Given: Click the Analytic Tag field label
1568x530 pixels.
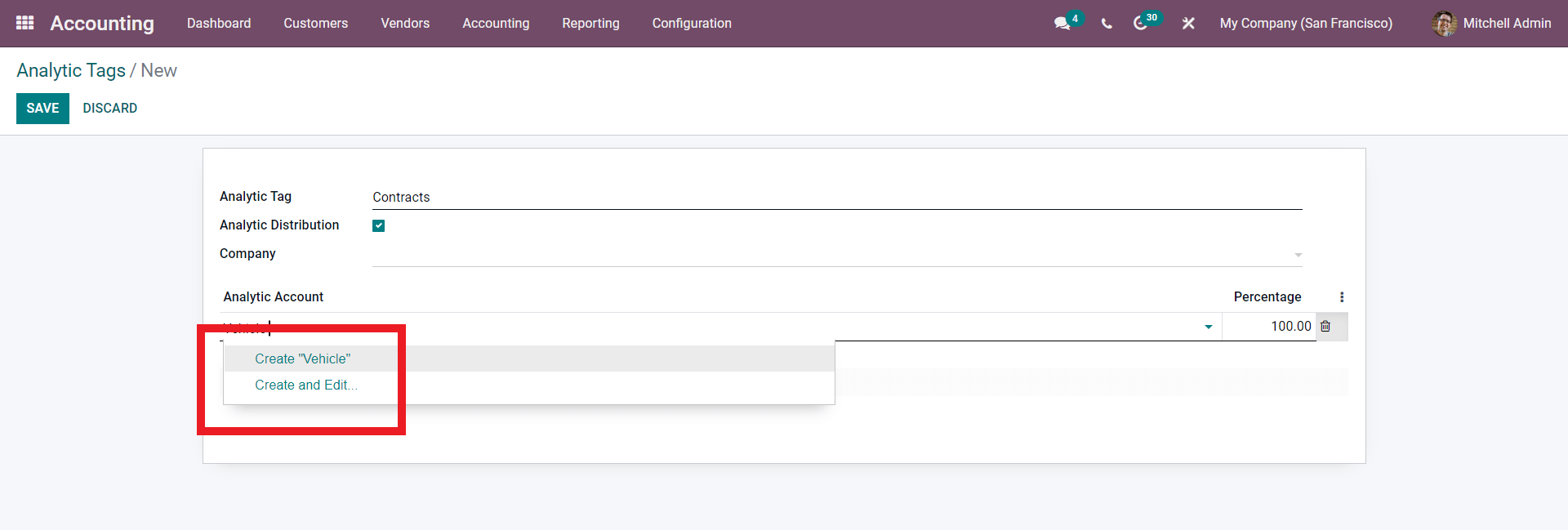Looking at the screenshot, I should [256, 197].
